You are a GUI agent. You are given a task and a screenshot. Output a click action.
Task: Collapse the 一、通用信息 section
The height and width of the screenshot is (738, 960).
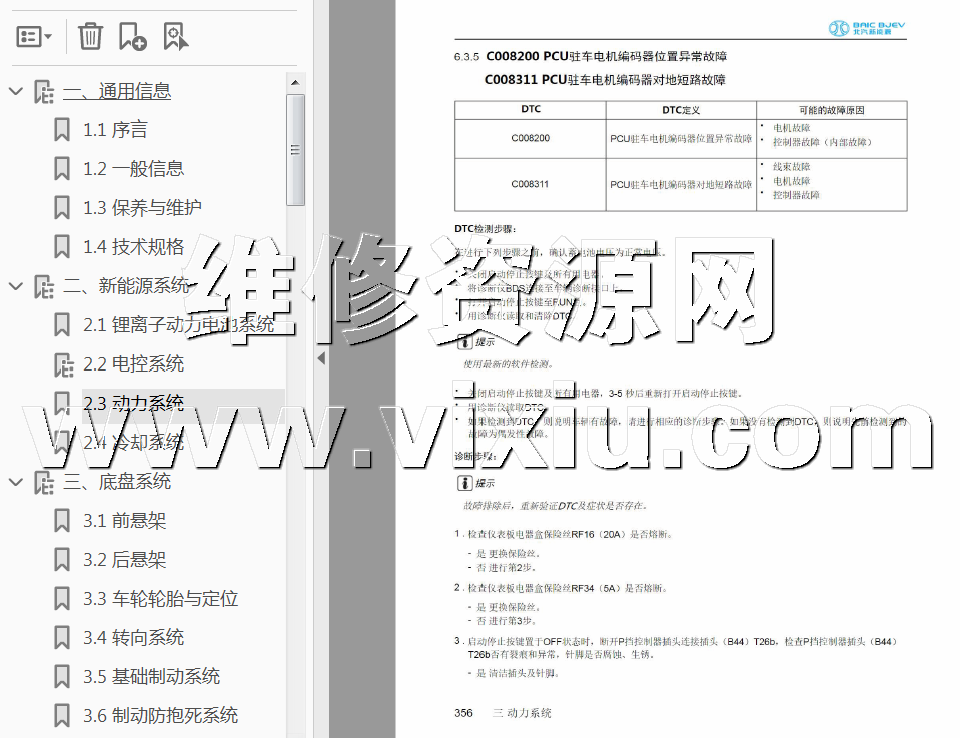pos(15,91)
